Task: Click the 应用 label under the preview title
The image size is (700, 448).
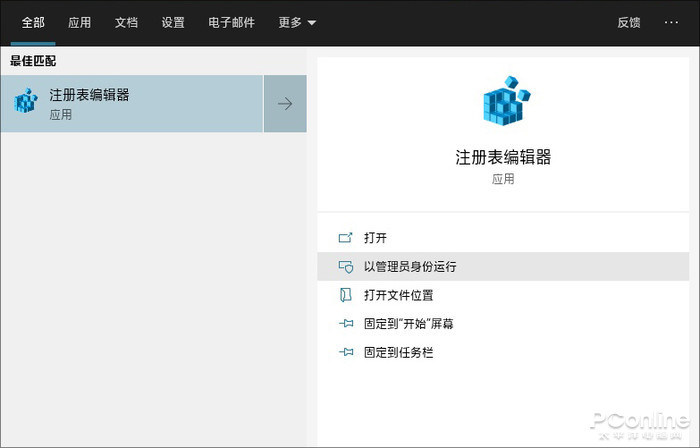Action: [x=503, y=179]
